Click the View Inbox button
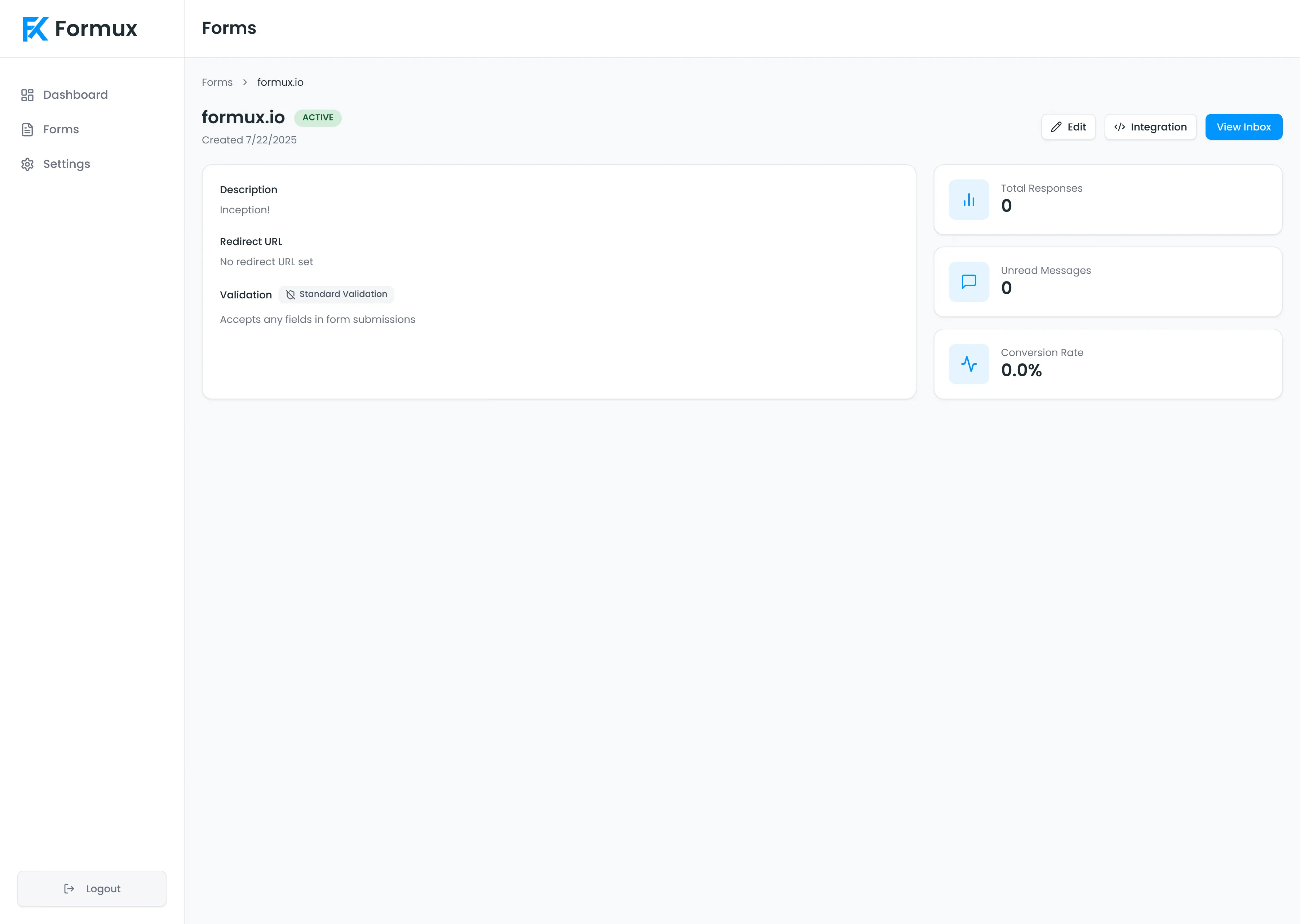Screen dimensions: 1300x924 tap(1244, 127)
